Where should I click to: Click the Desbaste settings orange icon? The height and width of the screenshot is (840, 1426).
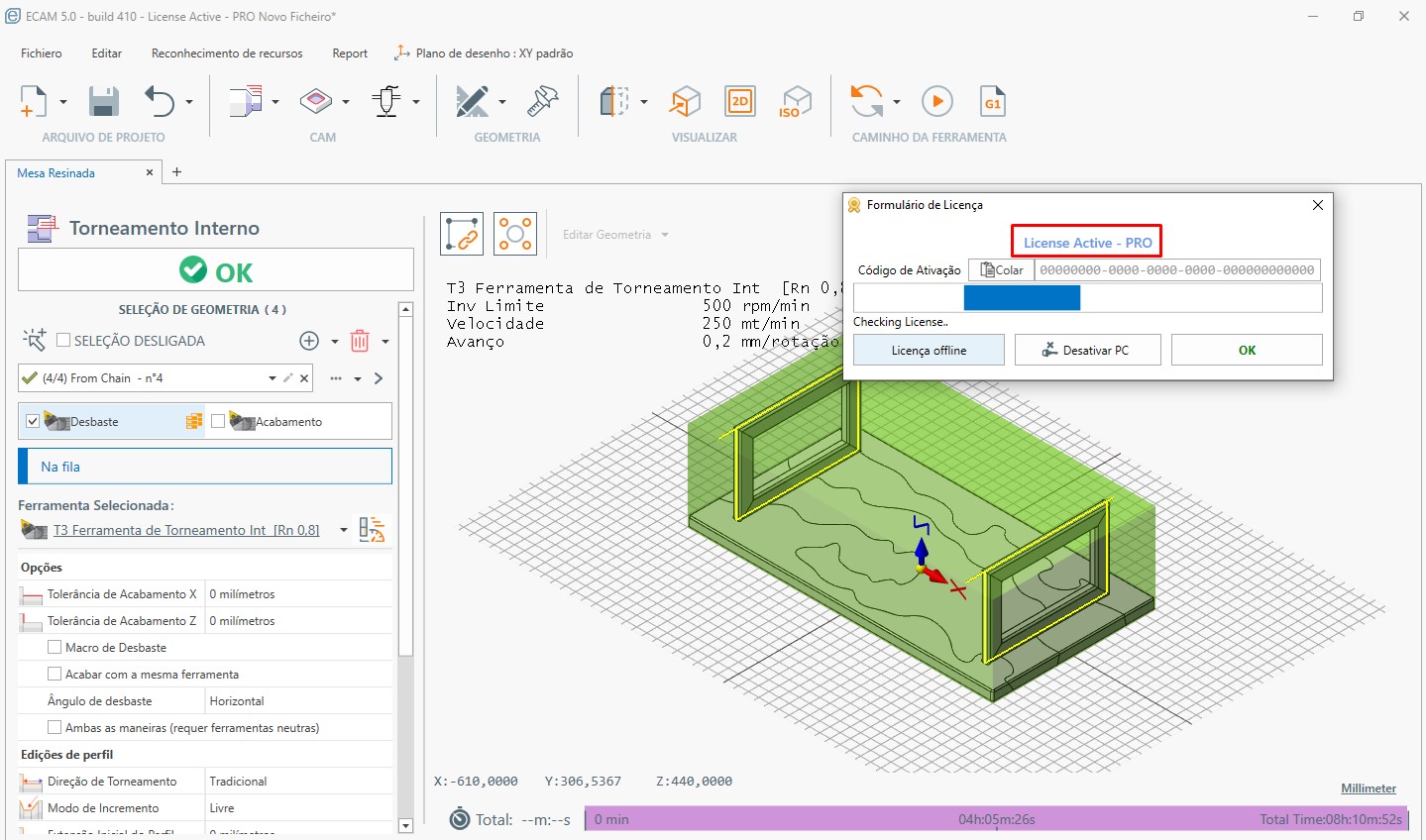coord(194,422)
